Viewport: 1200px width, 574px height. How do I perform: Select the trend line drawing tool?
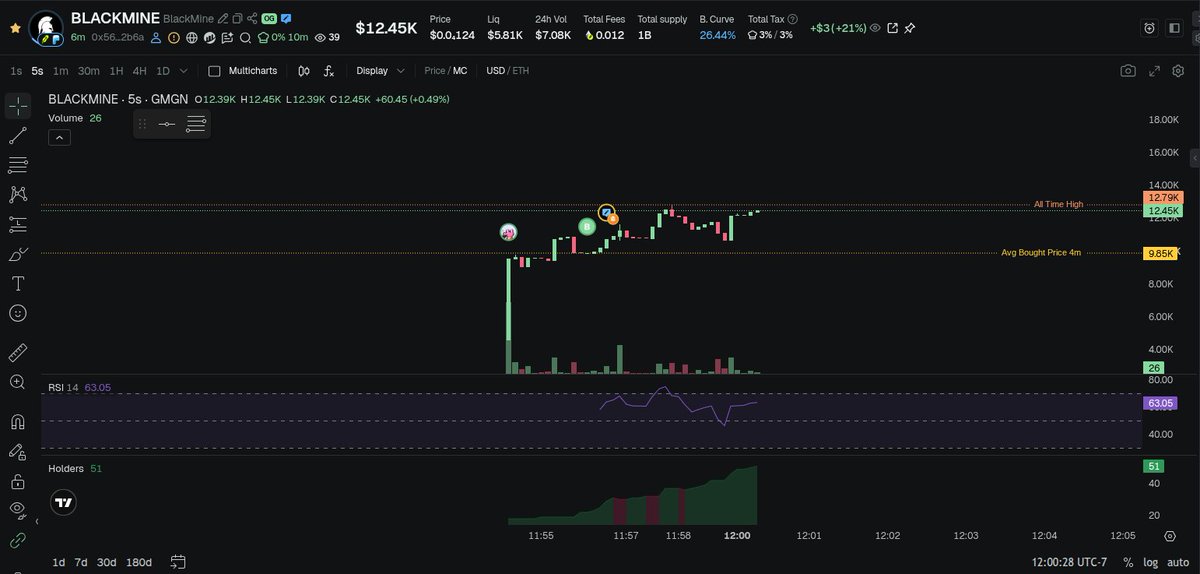(18, 136)
